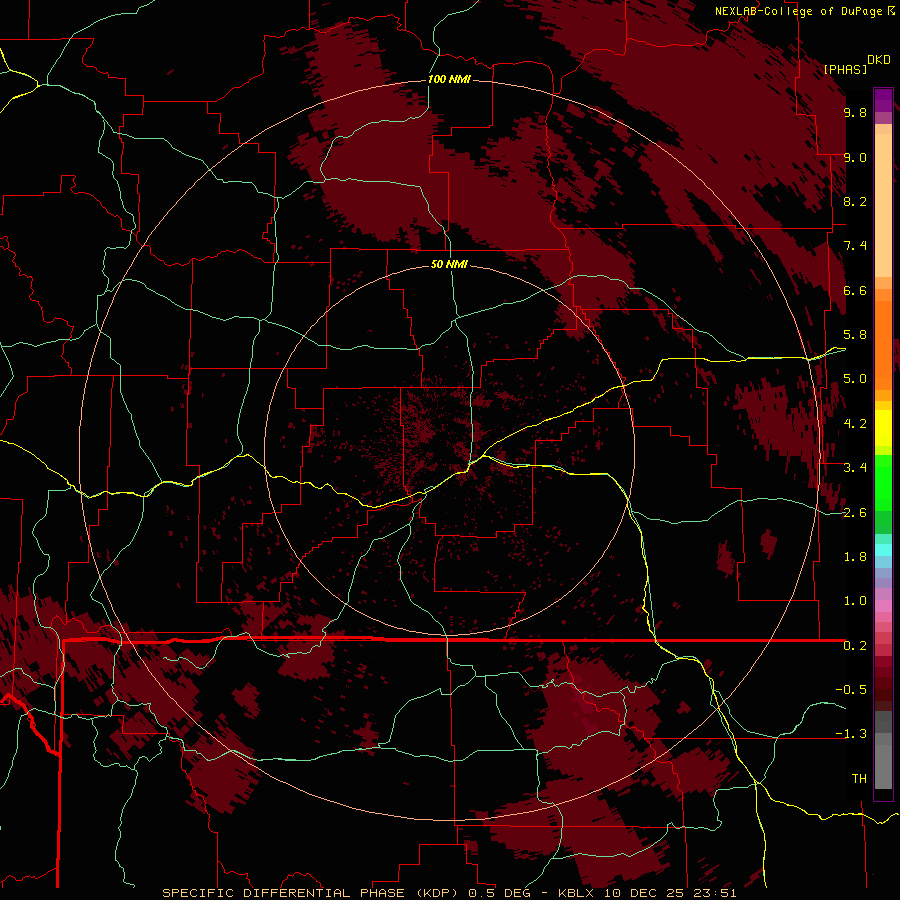This screenshot has height=900, width=900.
Task: Click the 9.8 value on the color scale
Action: [855, 112]
